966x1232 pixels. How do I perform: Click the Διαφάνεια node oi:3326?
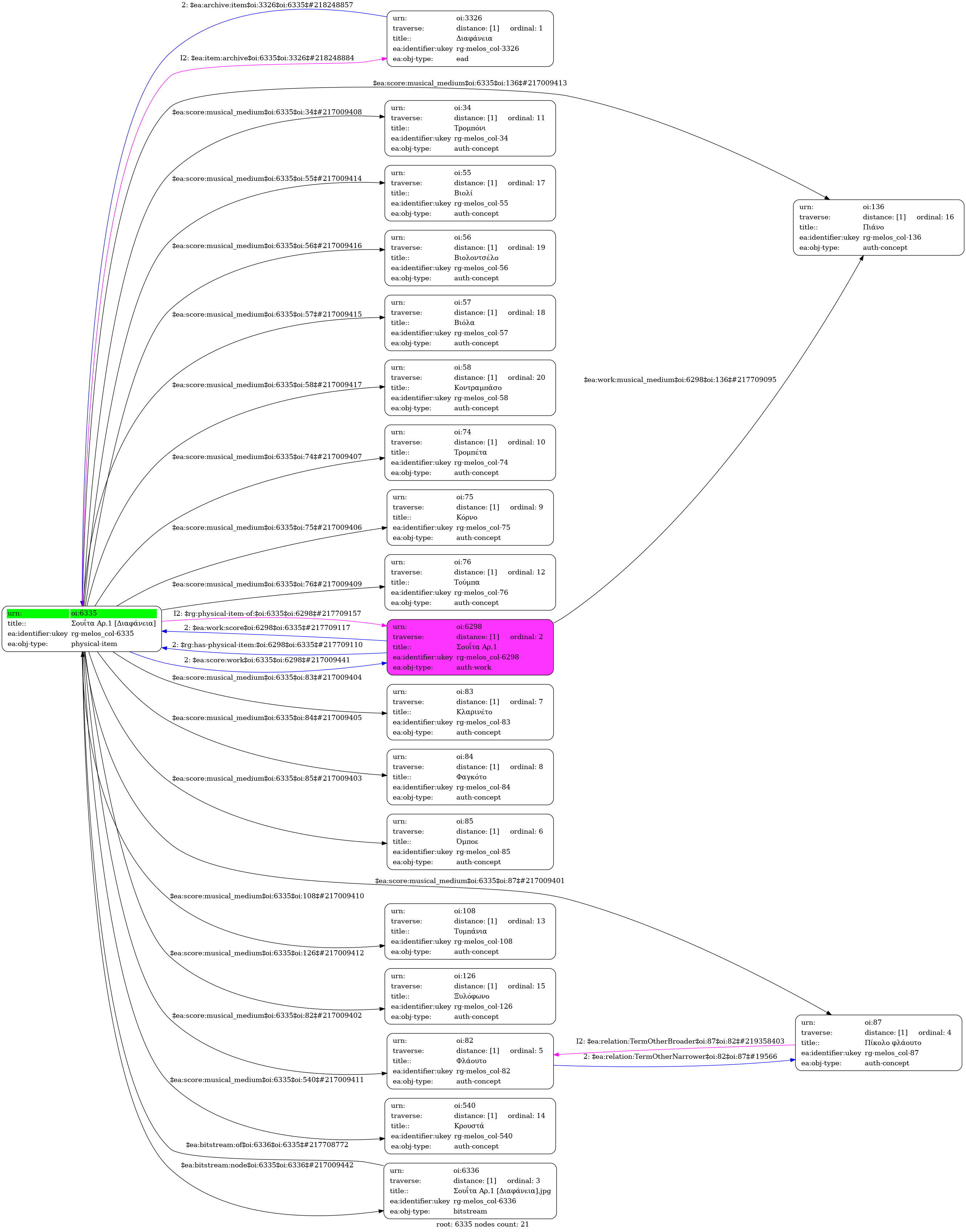[x=469, y=38]
